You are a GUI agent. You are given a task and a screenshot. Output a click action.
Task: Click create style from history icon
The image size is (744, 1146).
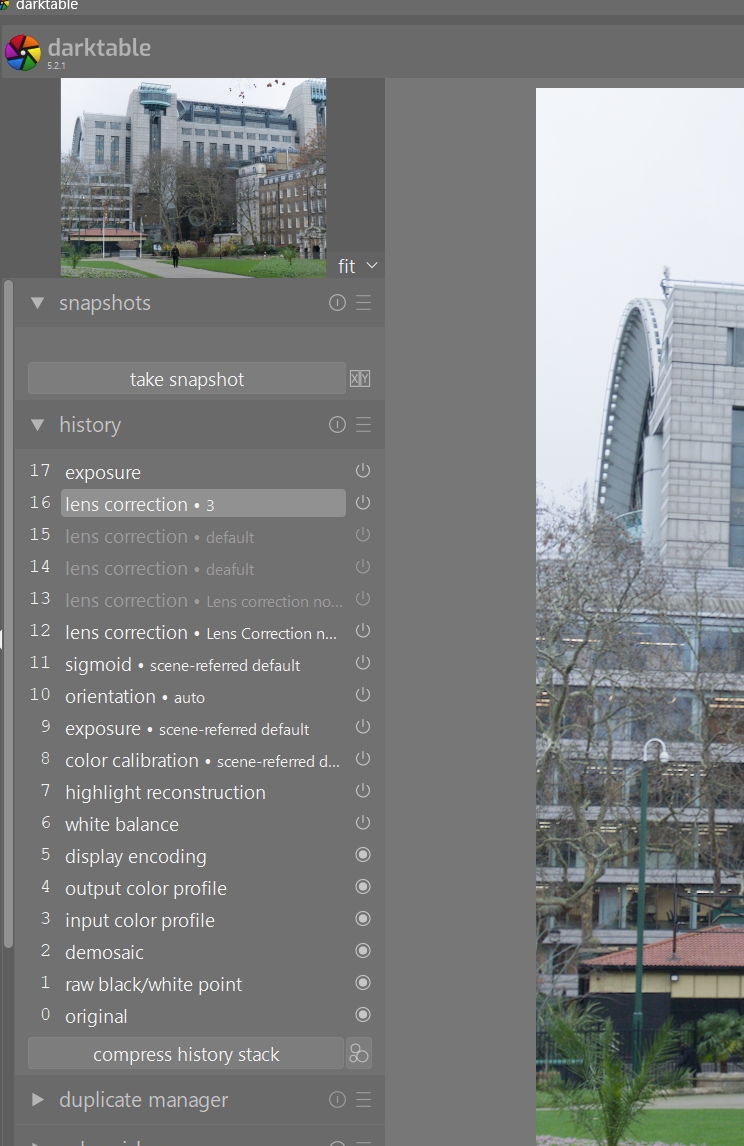359,1053
